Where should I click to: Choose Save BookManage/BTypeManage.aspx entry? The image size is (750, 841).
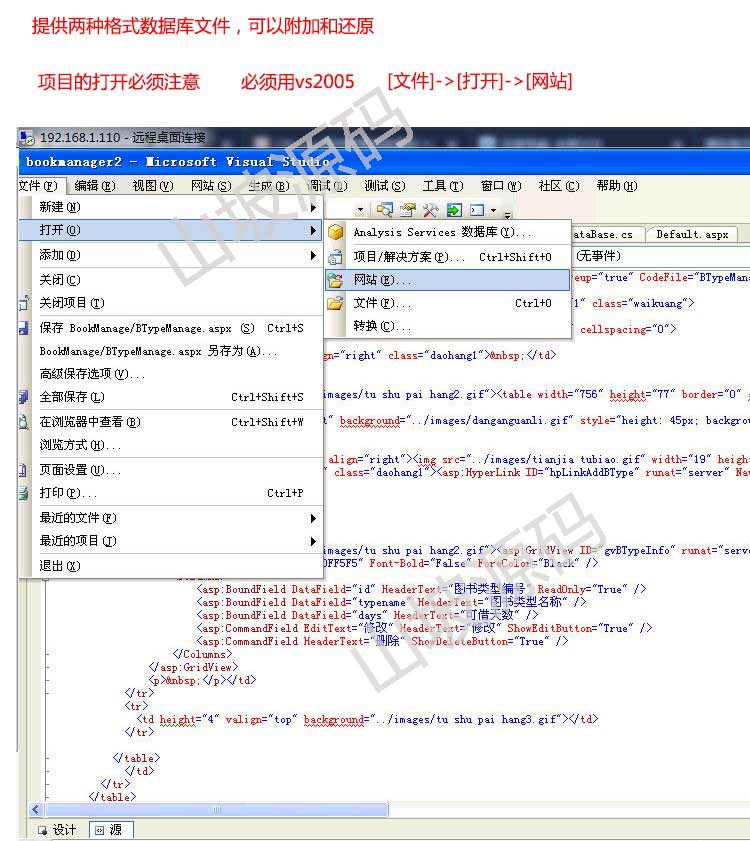pos(171,328)
